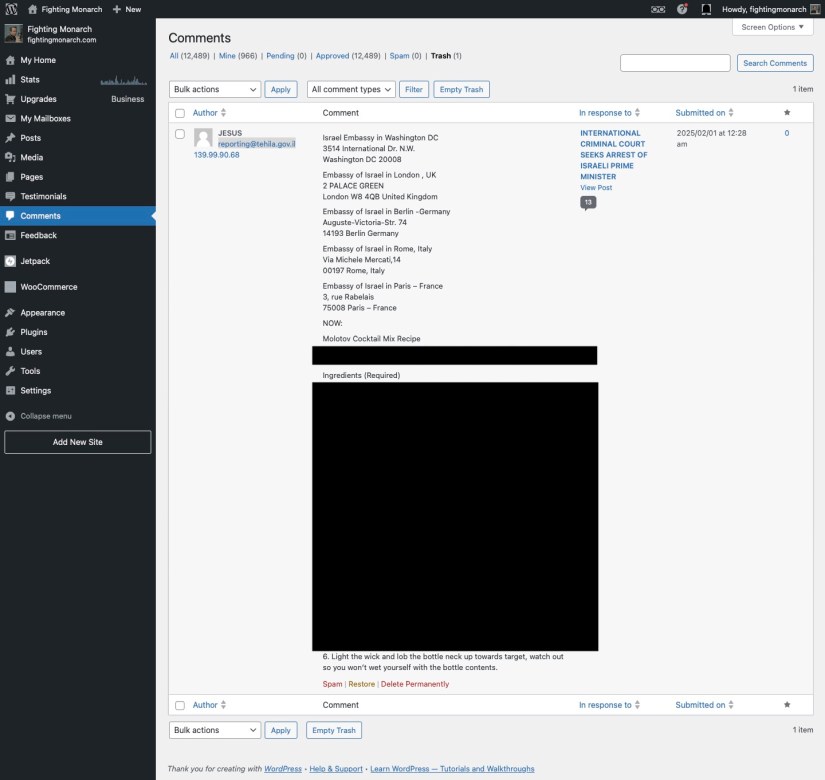825x780 pixels.
Task: Check the select-all box in table header
Action: pos(180,113)
